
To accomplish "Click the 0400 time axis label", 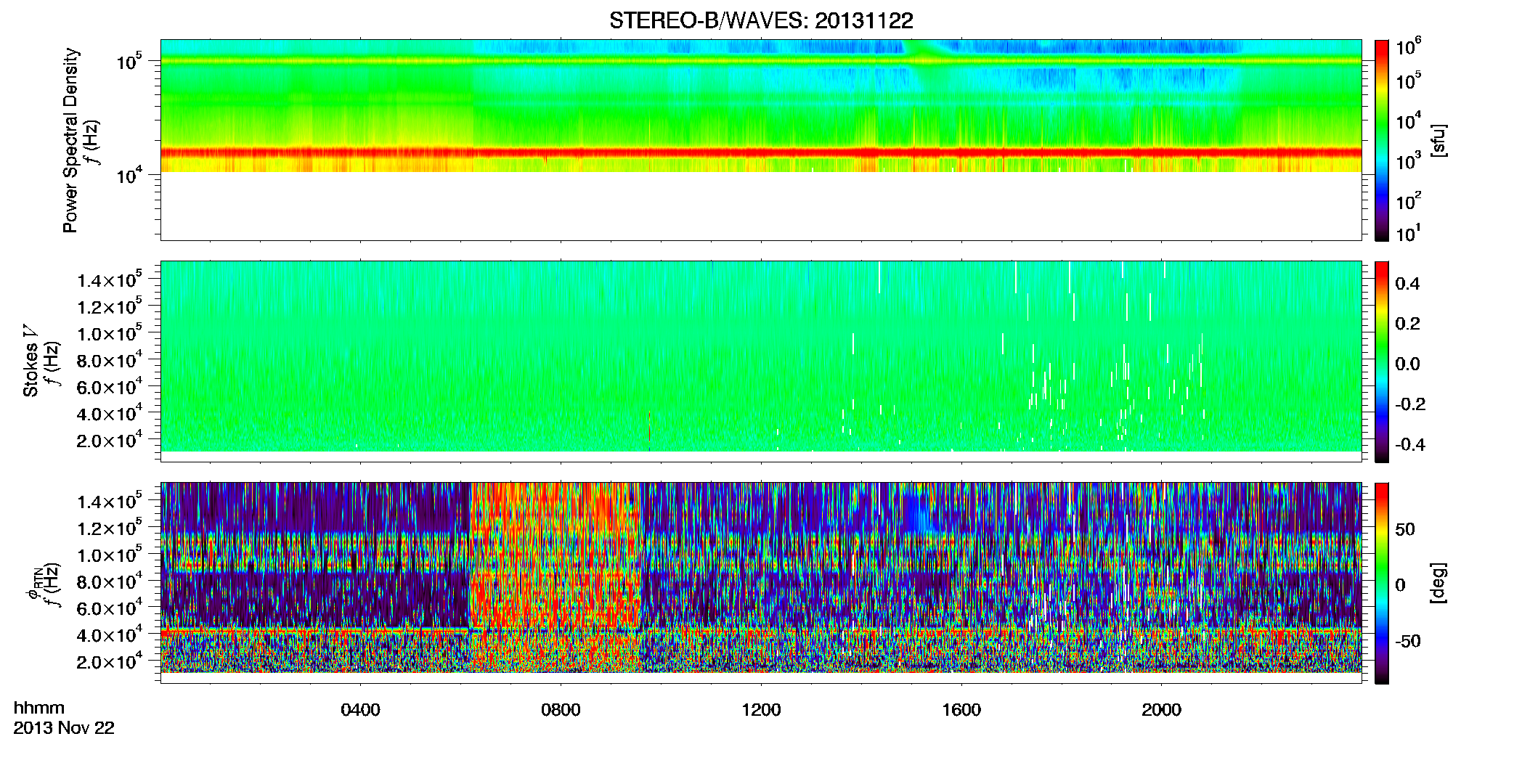I will [x=360, y=709].
